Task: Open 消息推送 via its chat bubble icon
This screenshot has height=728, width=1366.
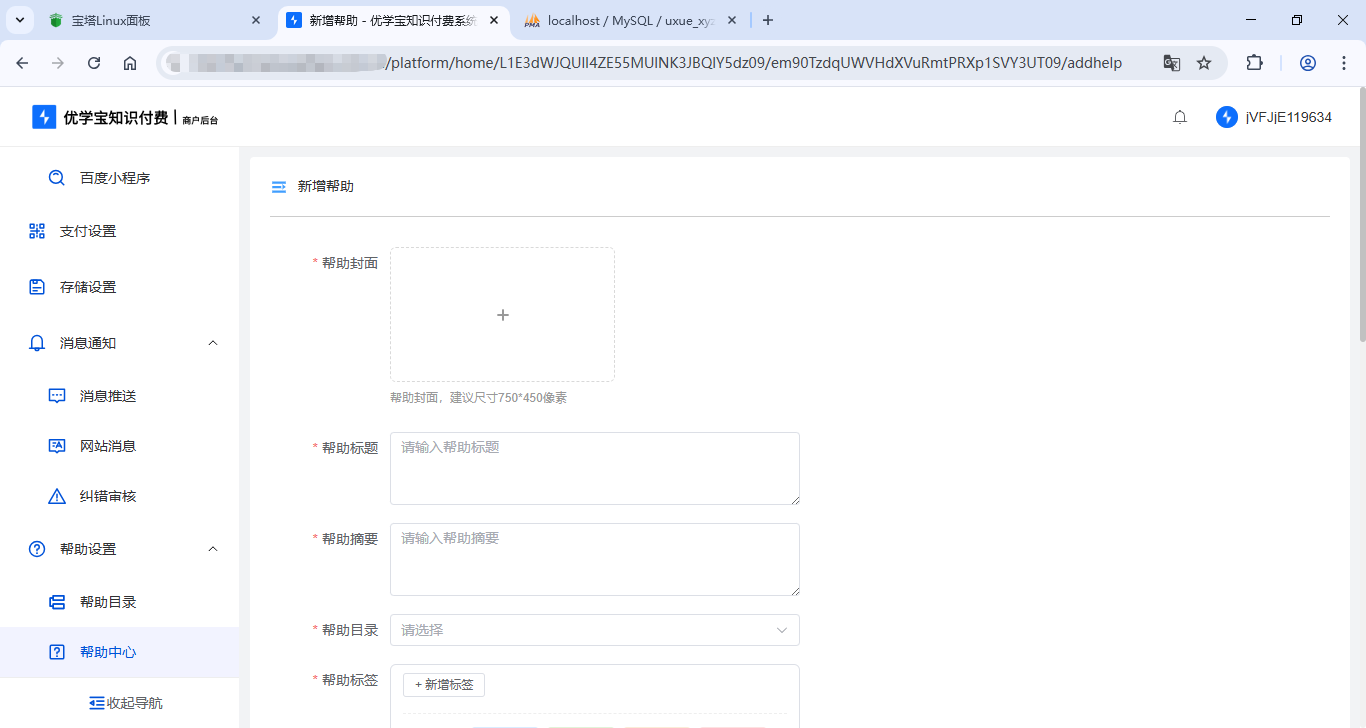Action: [x=56, y=395]
